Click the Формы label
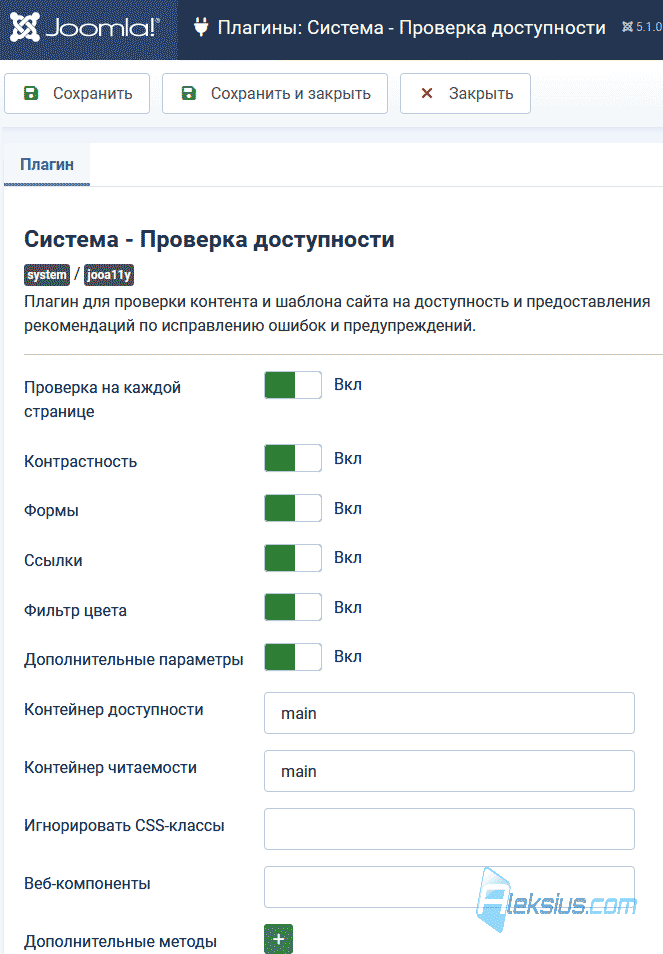This screenshot has width=663, height=954. pos(51,510)
